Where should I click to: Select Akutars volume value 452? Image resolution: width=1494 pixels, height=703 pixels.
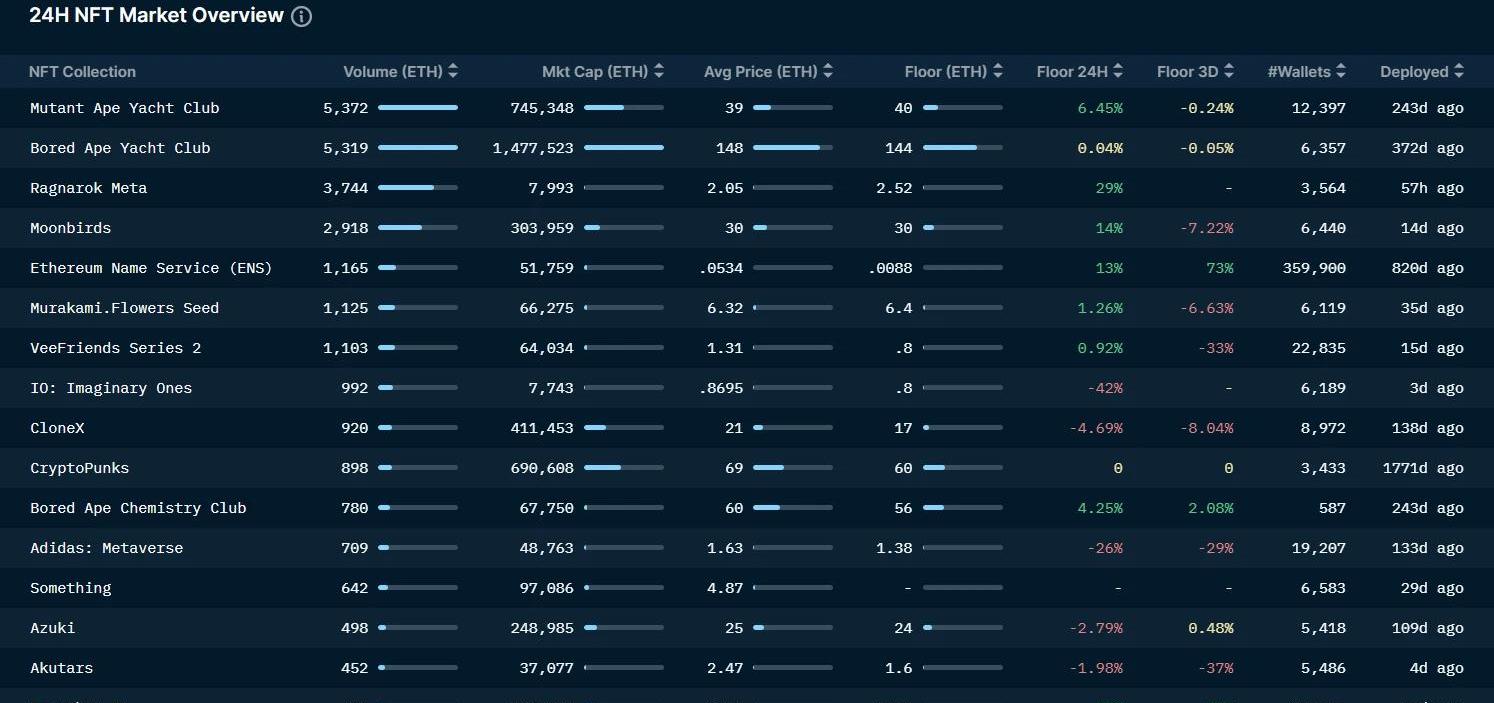point(355,668)
